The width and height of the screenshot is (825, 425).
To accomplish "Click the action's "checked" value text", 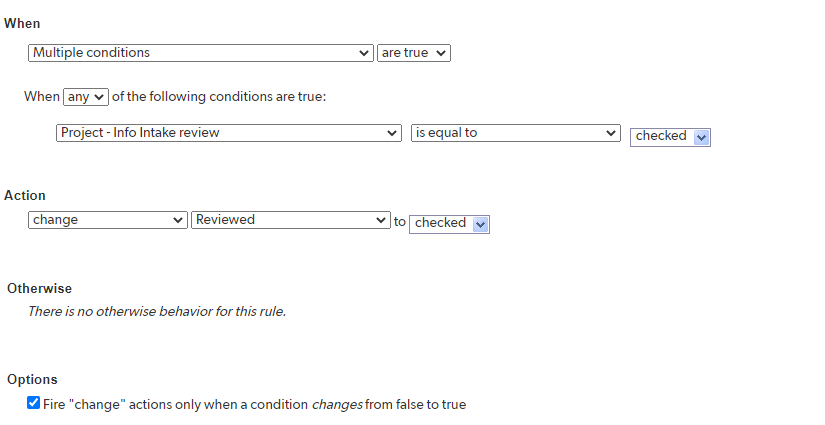I will [x=440, y=222].
